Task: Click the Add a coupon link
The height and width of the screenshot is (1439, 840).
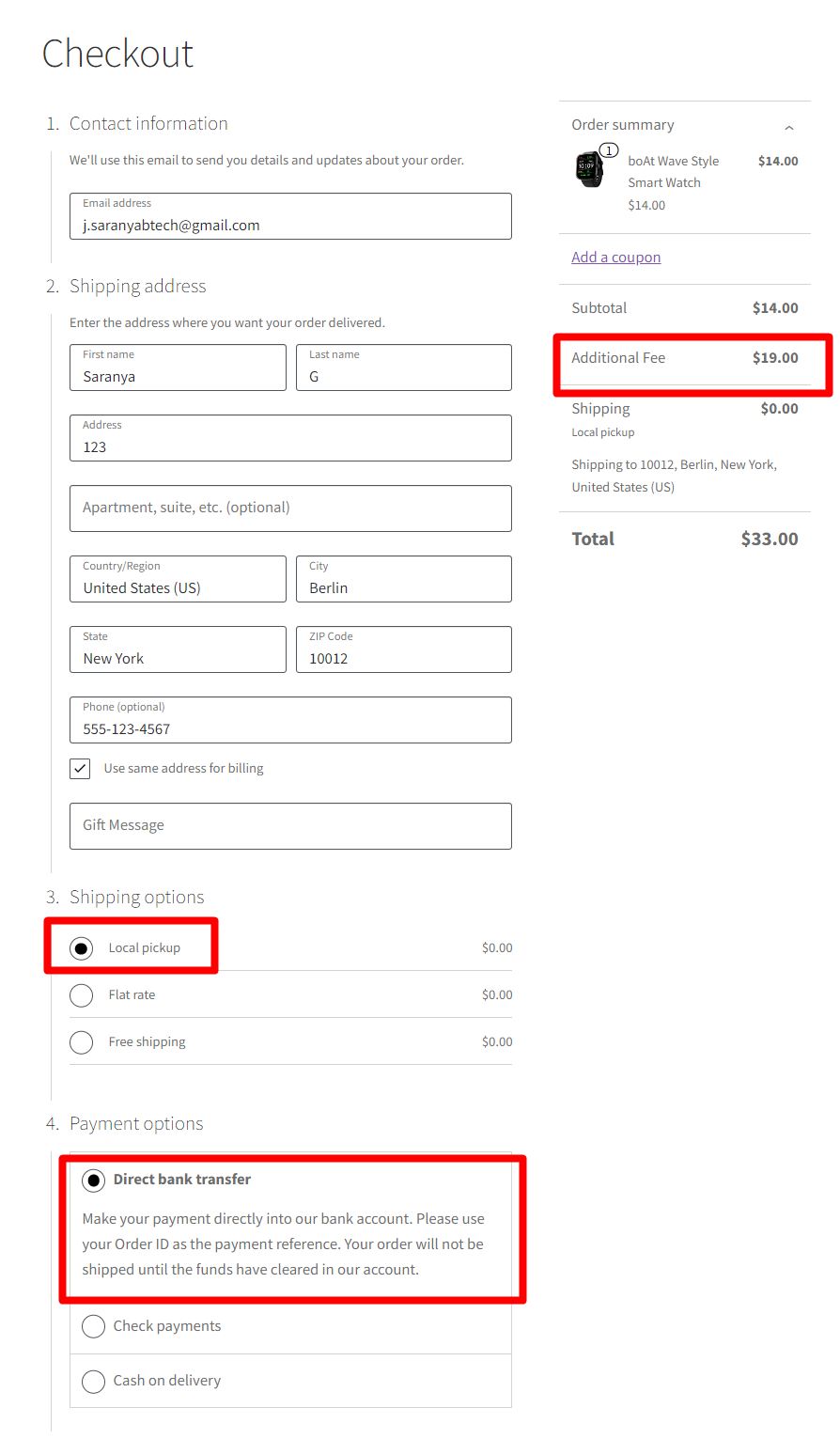Action: 616,258
